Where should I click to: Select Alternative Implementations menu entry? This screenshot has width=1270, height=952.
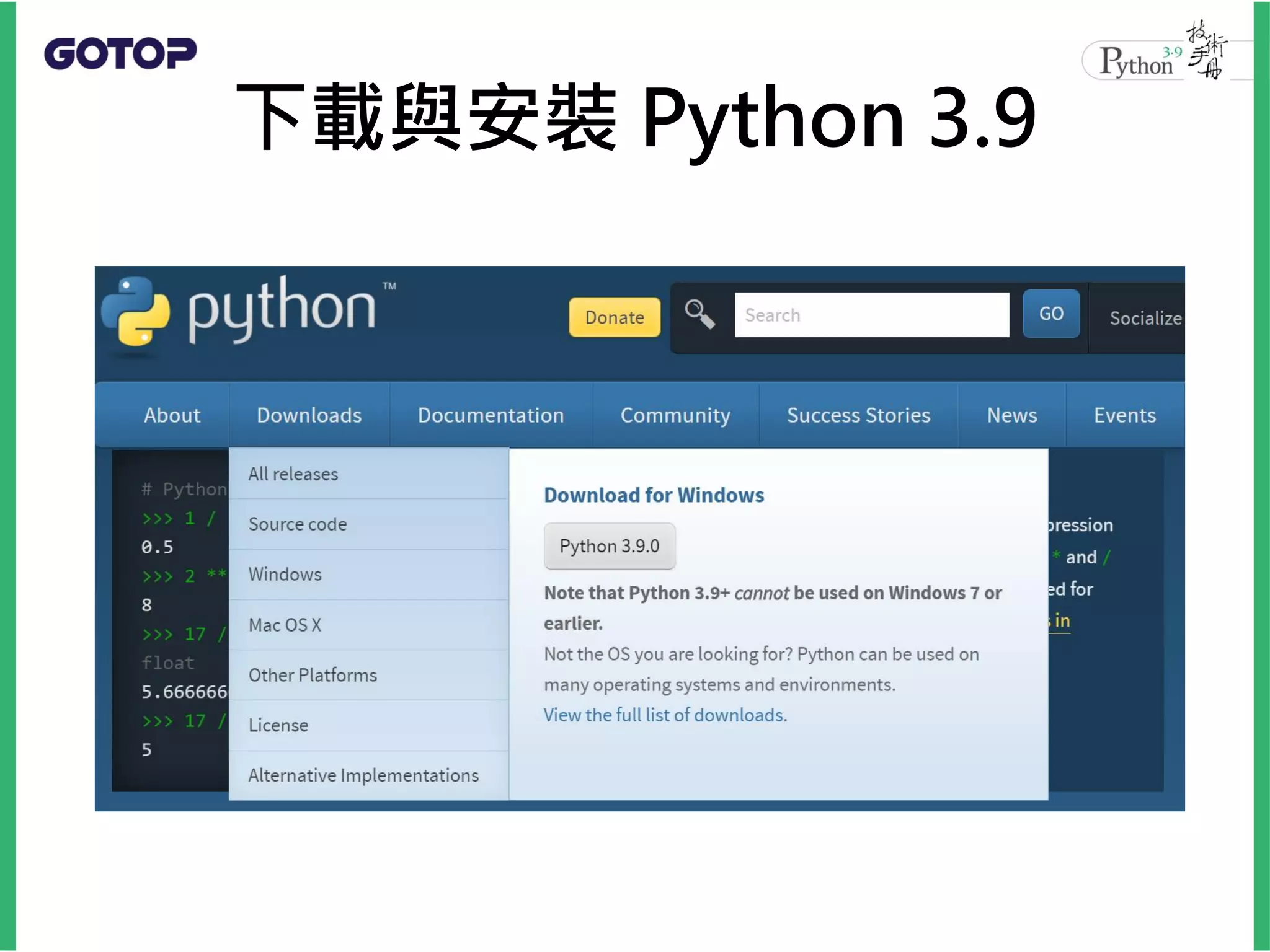point(369,775)
